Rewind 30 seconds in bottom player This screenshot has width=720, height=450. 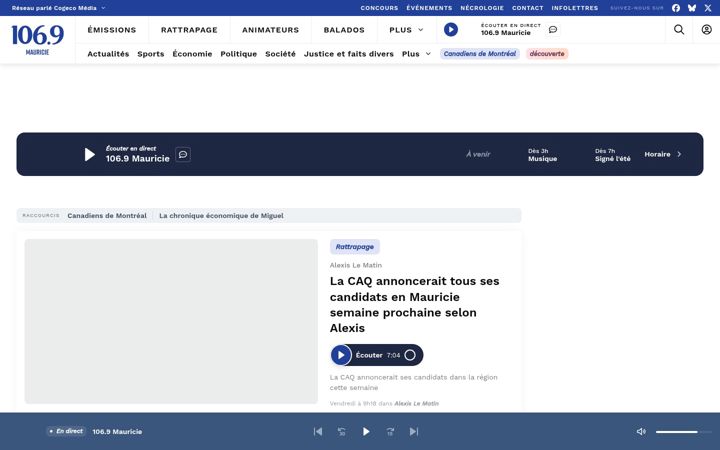tap(342, 431)
